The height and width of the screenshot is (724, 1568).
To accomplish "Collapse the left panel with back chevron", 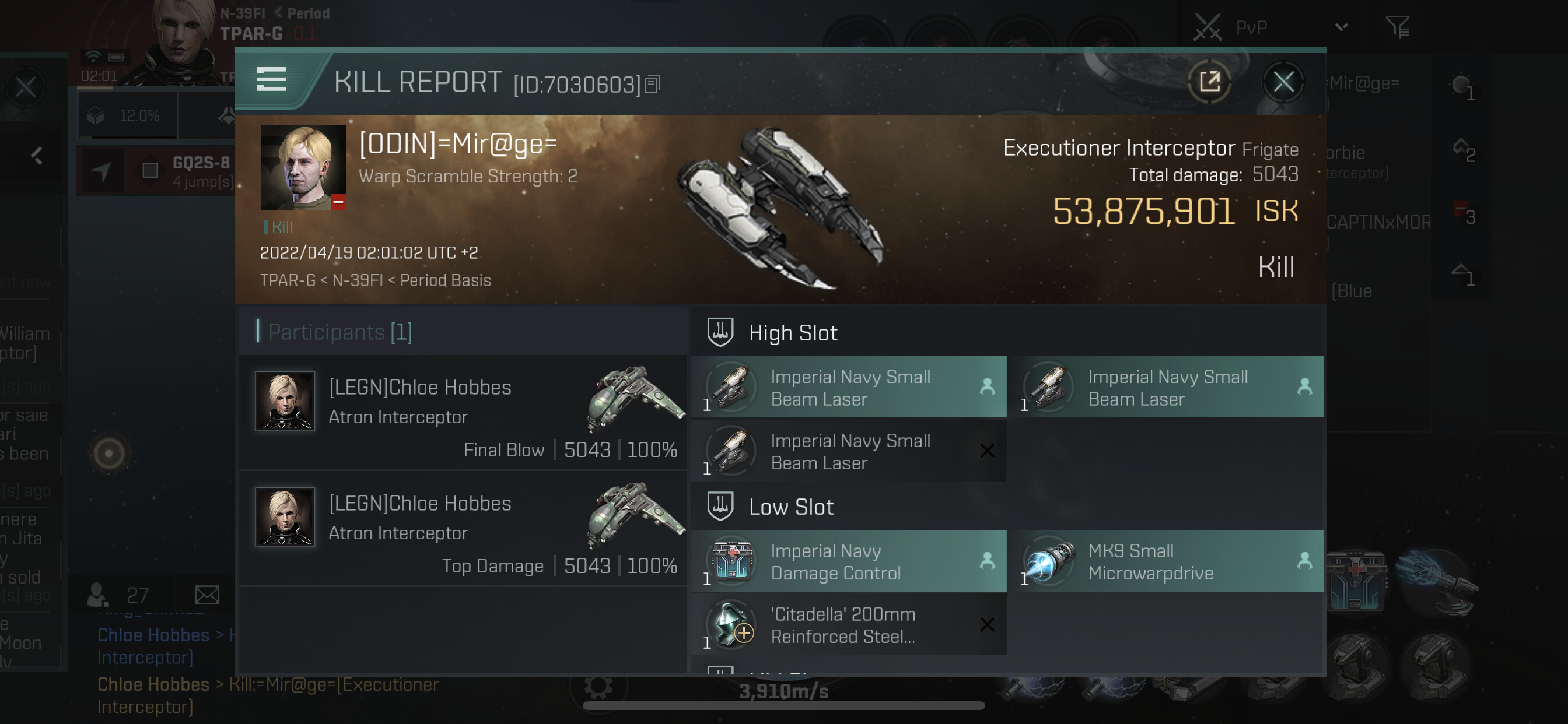I will coord(37,156).
